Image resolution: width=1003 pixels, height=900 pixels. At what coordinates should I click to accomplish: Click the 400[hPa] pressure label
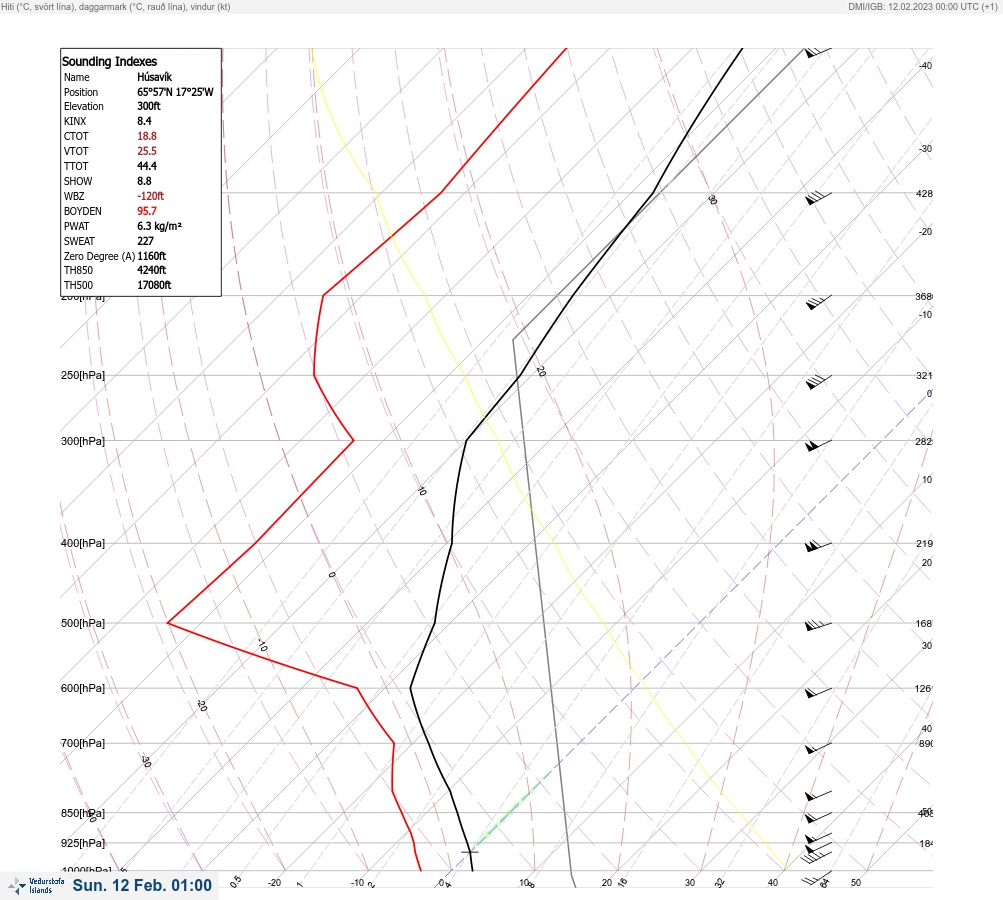(x=83, y=543)
